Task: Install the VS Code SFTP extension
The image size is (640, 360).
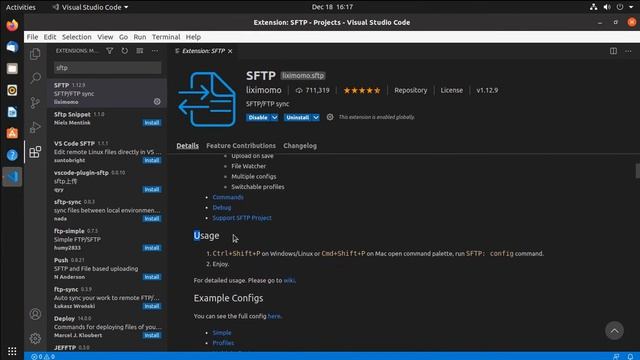Action: pyautogui.click(x=152, y=160)
